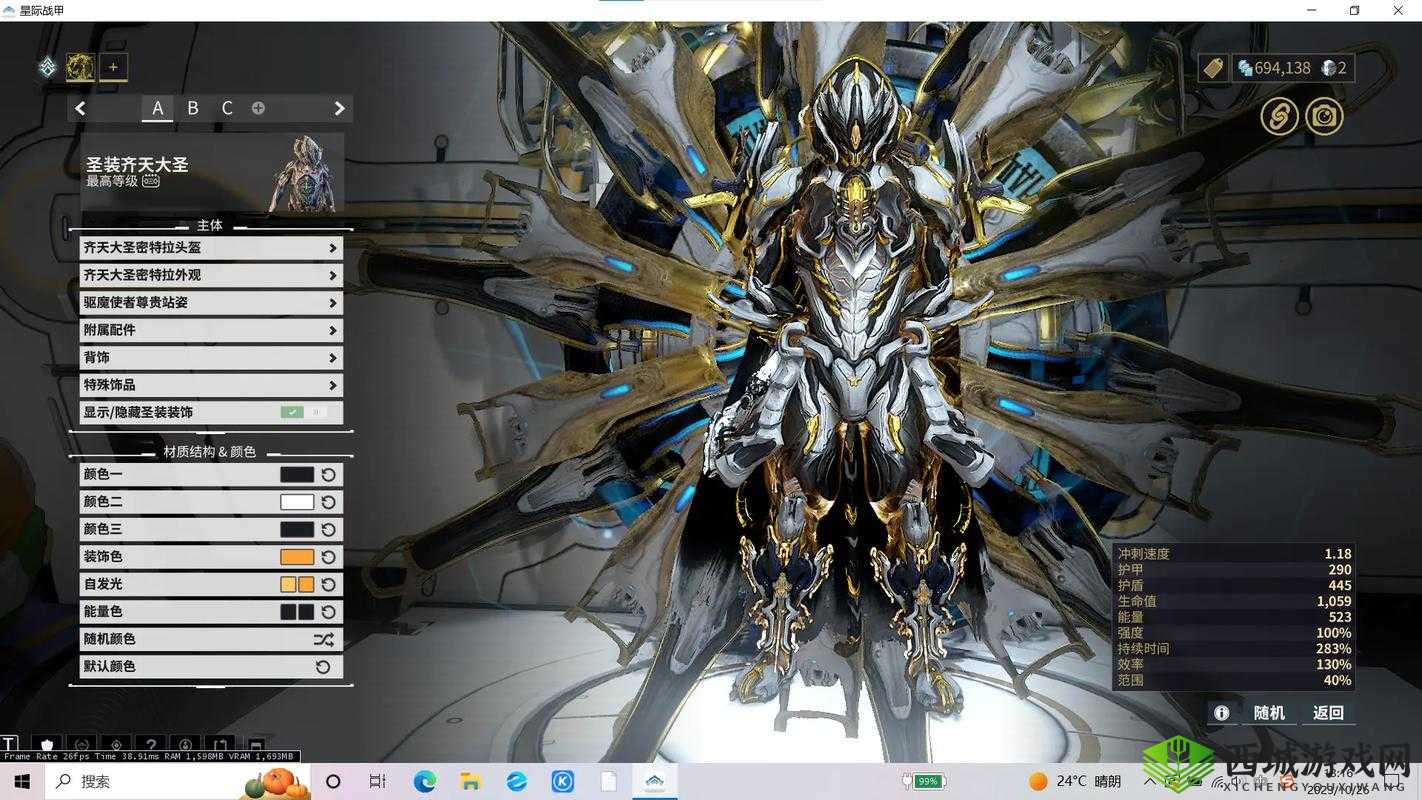1422x800 pixels.
Task: Open the Warframe app in the taskbar
Action: [654, 781]
